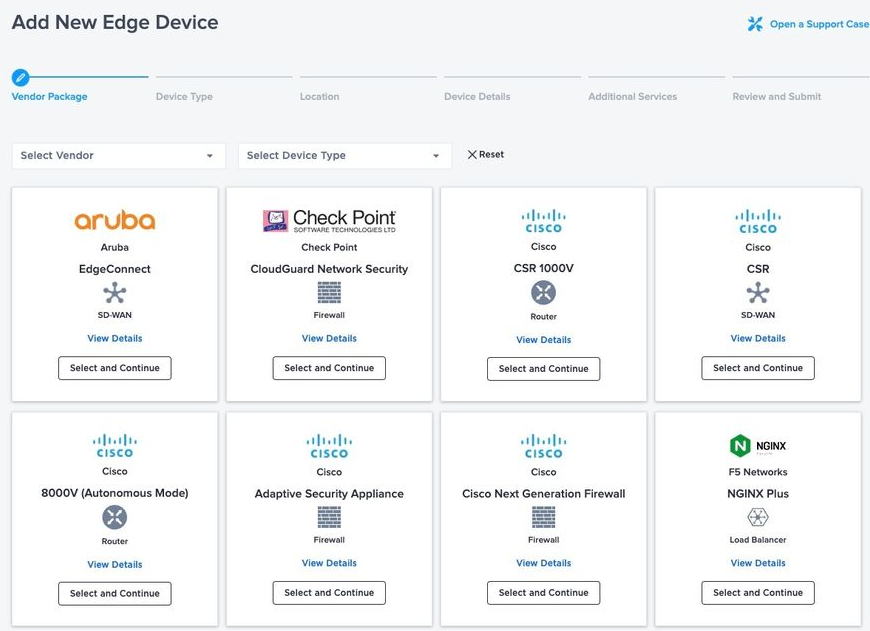The image size is (870, 631).
Task: Click the Cisco logo on CSR 1000V card
Action: coord(543,221)
